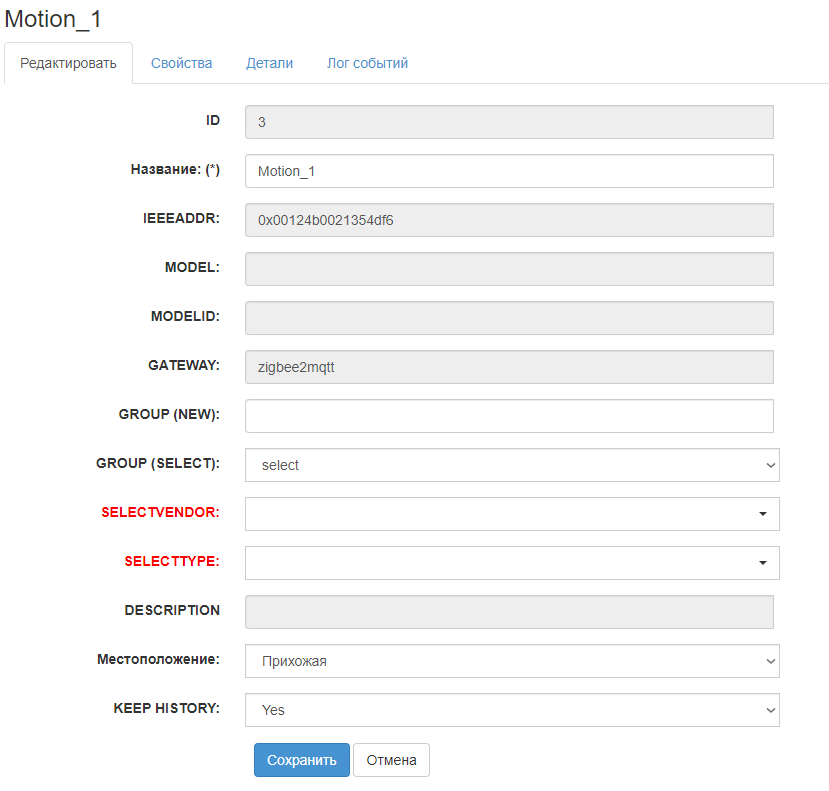Click the IEEEADDR disabled field
Viewport: 829px width, 791px height.
tap(509, 220)
